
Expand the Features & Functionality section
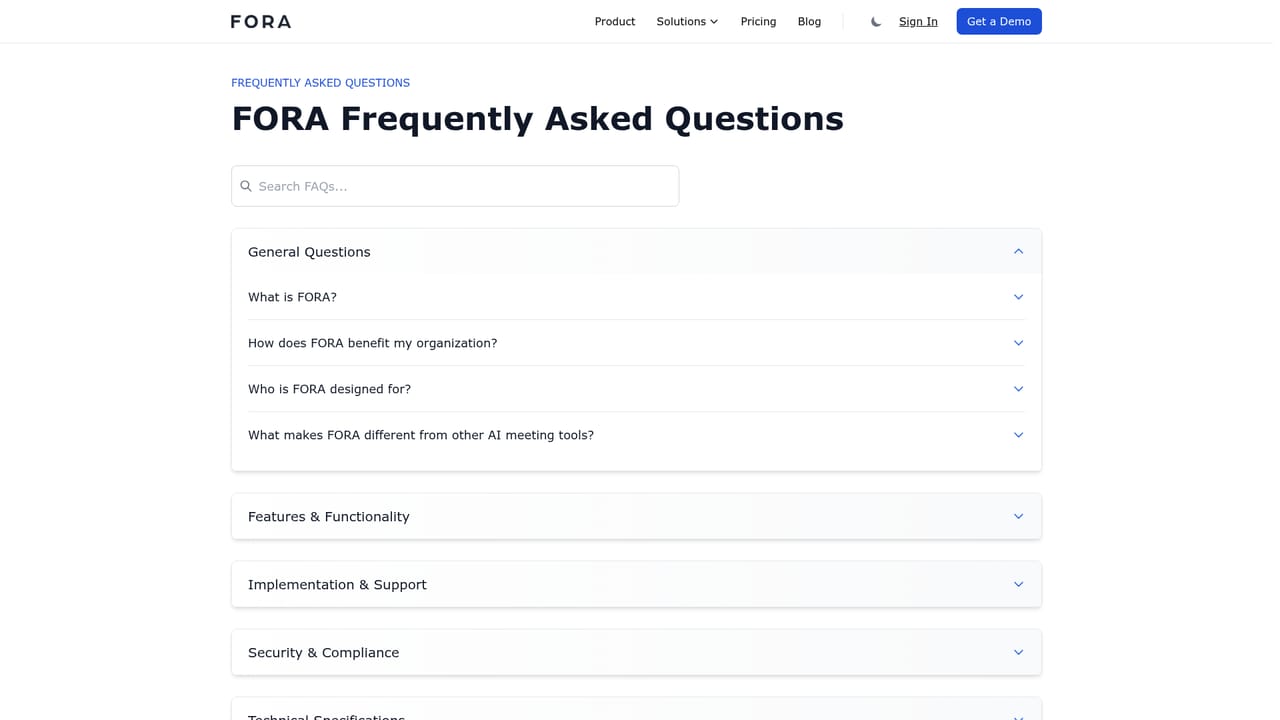(636, 516)
